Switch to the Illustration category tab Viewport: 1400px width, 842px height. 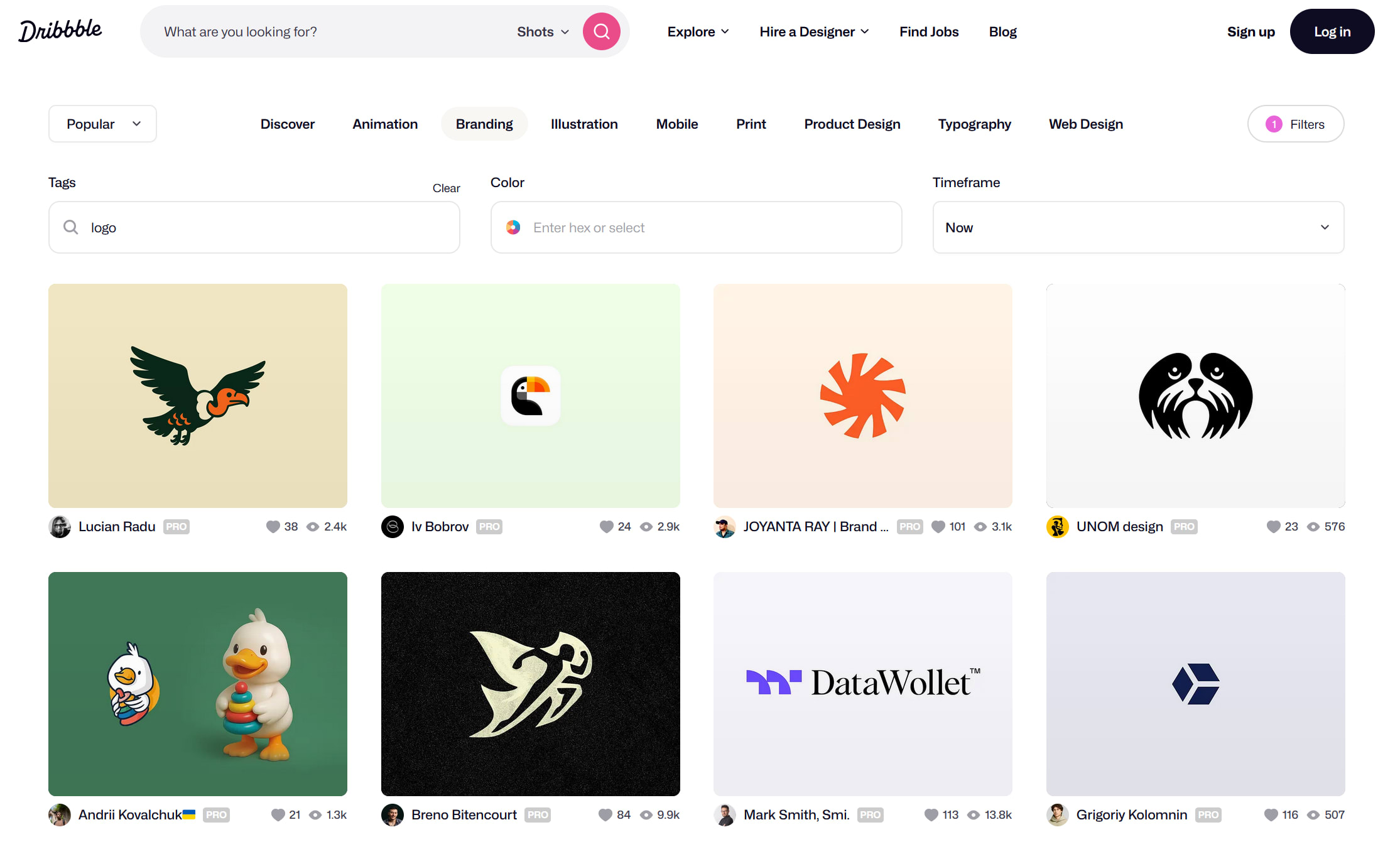(x=583, y=124)
